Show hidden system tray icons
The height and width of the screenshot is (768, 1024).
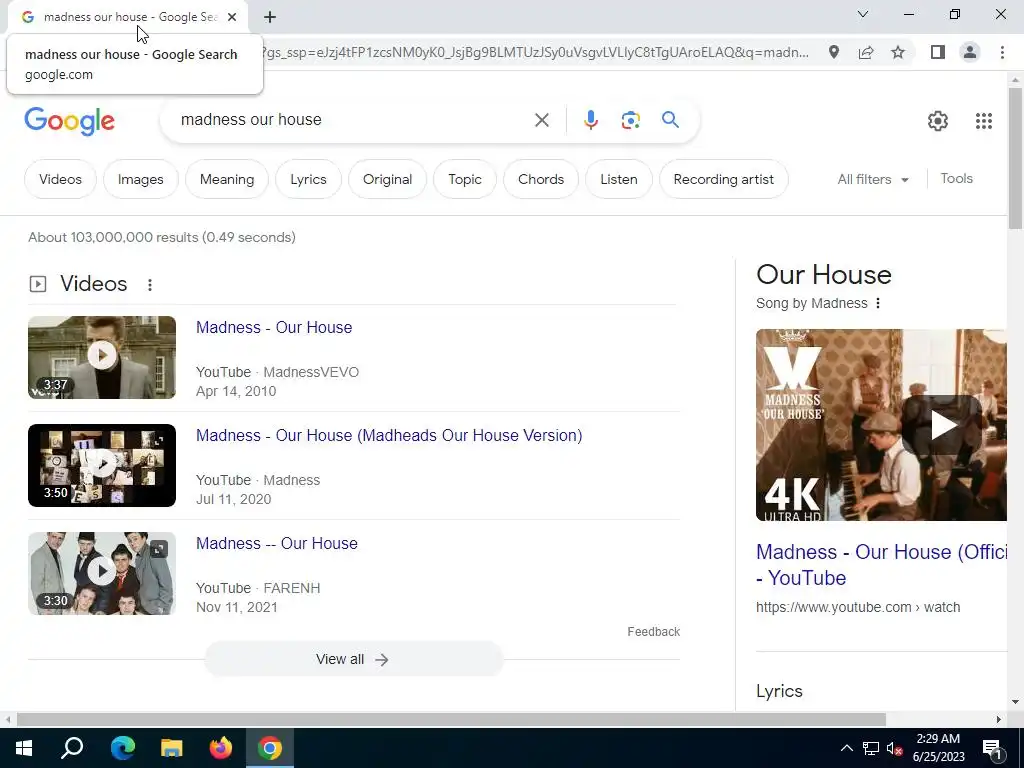click(x=846, y=748)
